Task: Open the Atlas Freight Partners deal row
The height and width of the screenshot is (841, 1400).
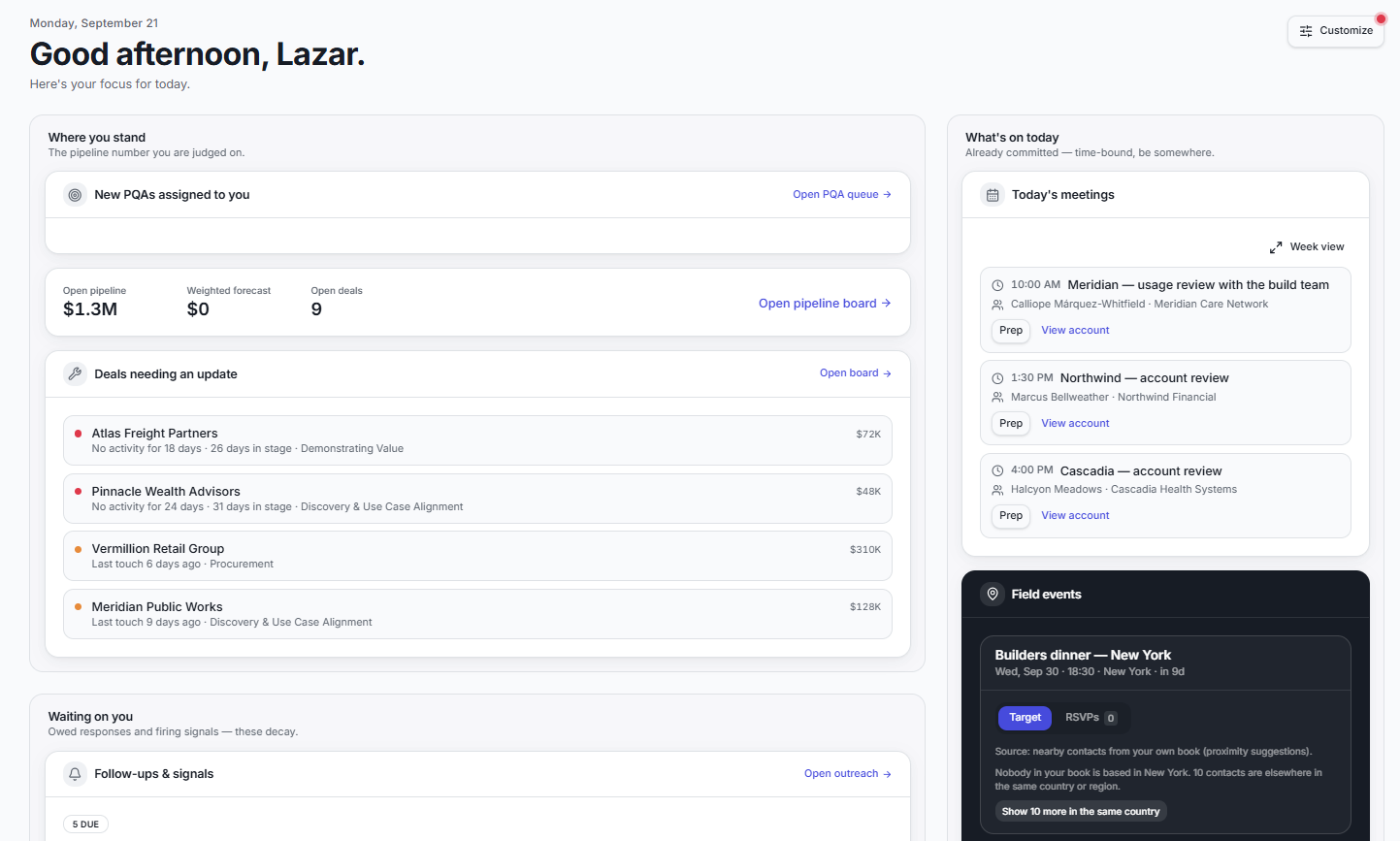Action: pos(477,440)
